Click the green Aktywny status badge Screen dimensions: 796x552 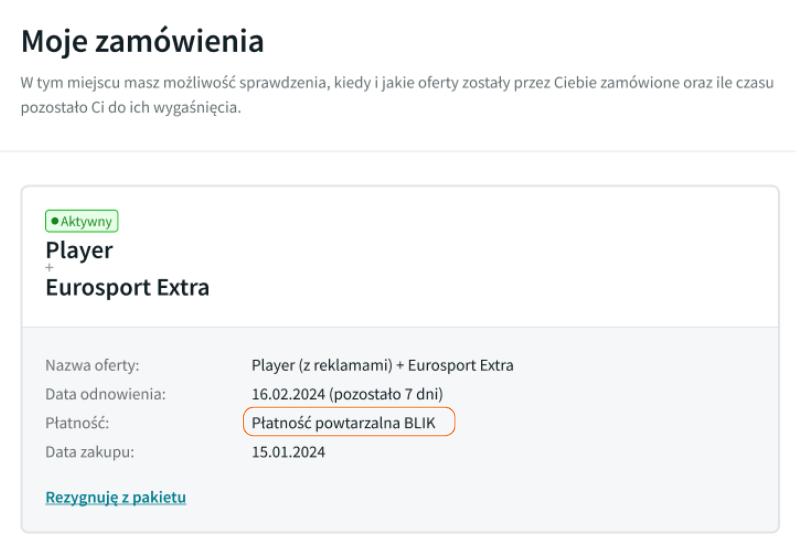(x=82, y=221)
